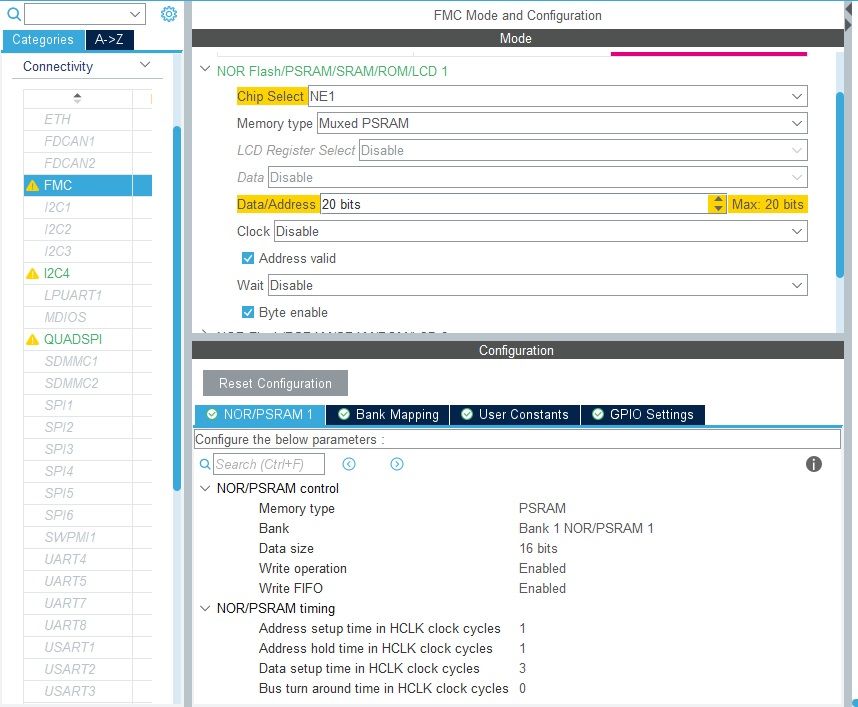Image resolution: width=858 pixels, height=707 pixels.
Task: Click the Bank 1 NOR/PSRAM 1 value
Action: [x=586, y=528]
